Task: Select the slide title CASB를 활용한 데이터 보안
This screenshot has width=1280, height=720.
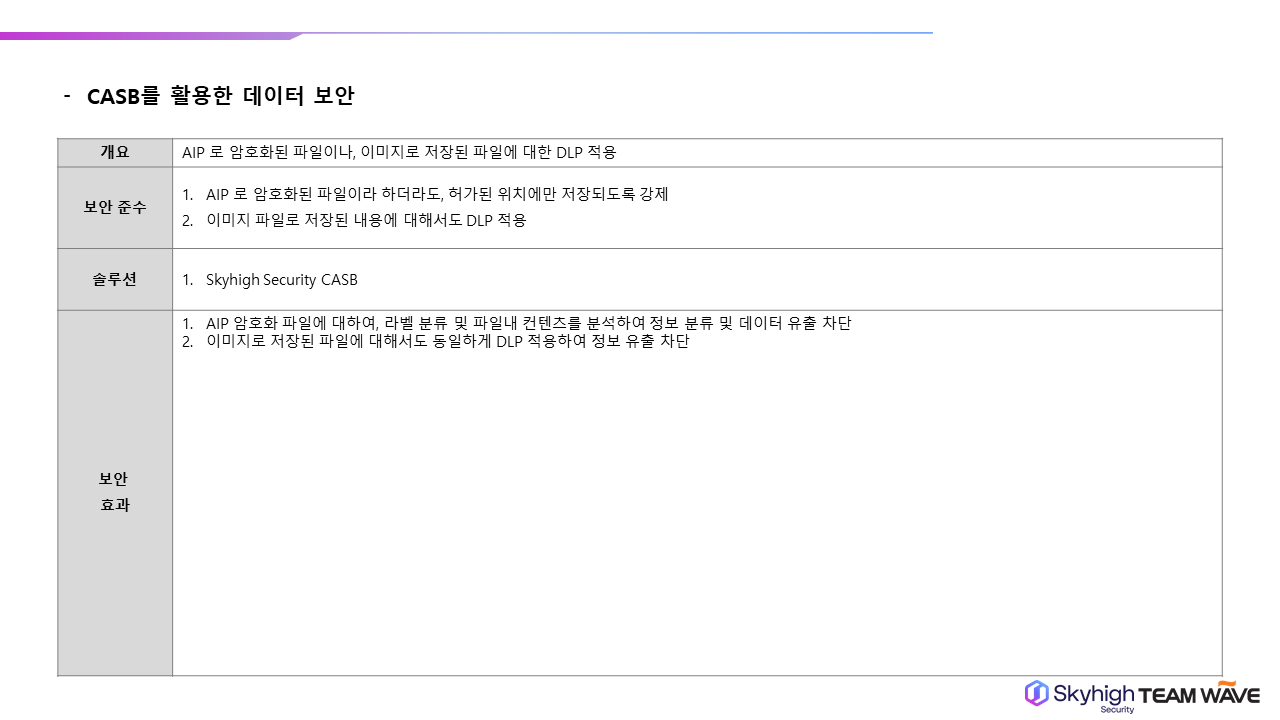Action: coord(220,96)
